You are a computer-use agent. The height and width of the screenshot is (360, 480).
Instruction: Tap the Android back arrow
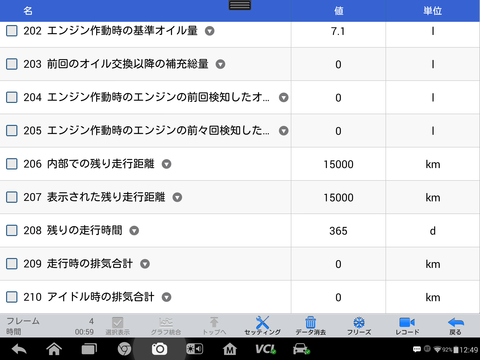coord(19,349)
